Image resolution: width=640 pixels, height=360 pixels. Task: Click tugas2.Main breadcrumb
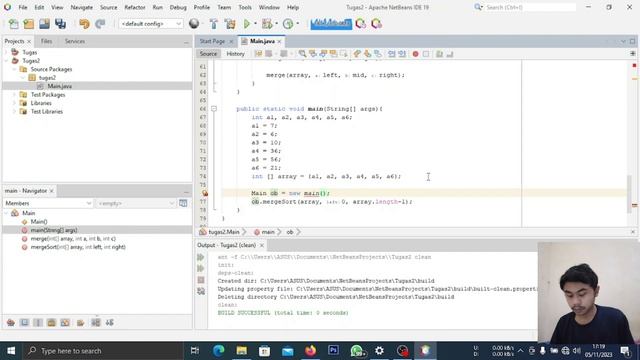(x=224, y=232)
